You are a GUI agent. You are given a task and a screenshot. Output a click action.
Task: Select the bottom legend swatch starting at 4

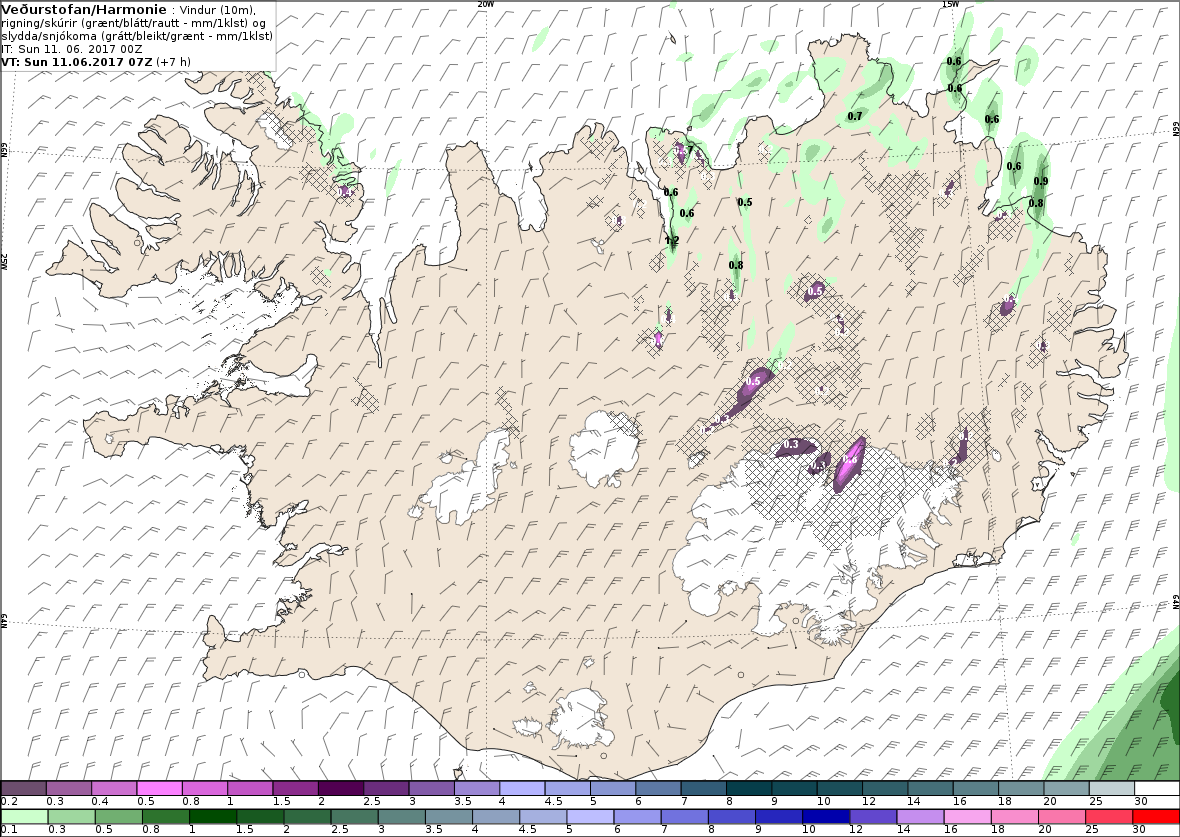pyautogui.click(x=496, y=817)
